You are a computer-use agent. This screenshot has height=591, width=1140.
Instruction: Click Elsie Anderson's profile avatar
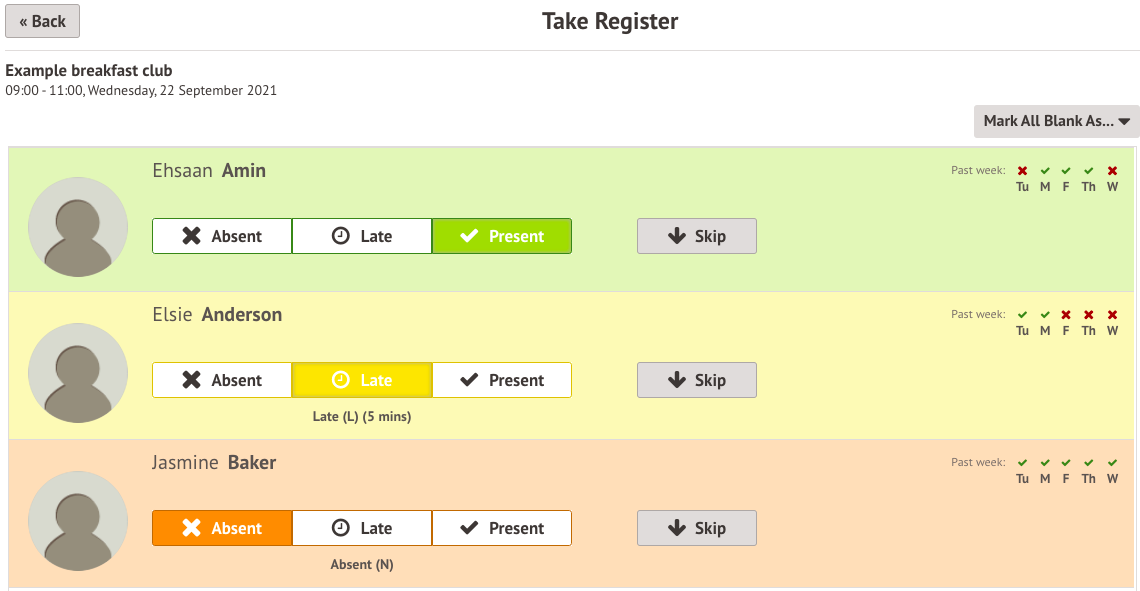coord(78,373)
